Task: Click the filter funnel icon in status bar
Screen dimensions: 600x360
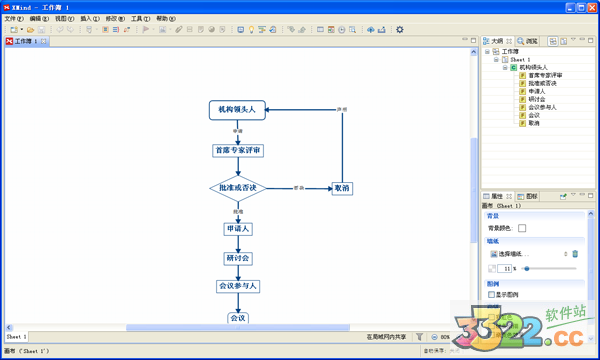Action: tap(419, 337)
